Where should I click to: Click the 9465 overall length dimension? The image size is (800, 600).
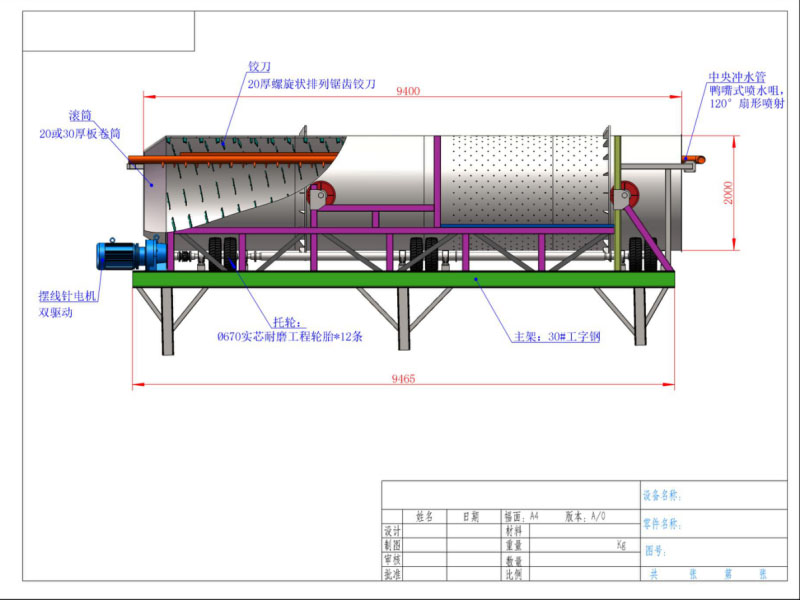coord(401,378)
